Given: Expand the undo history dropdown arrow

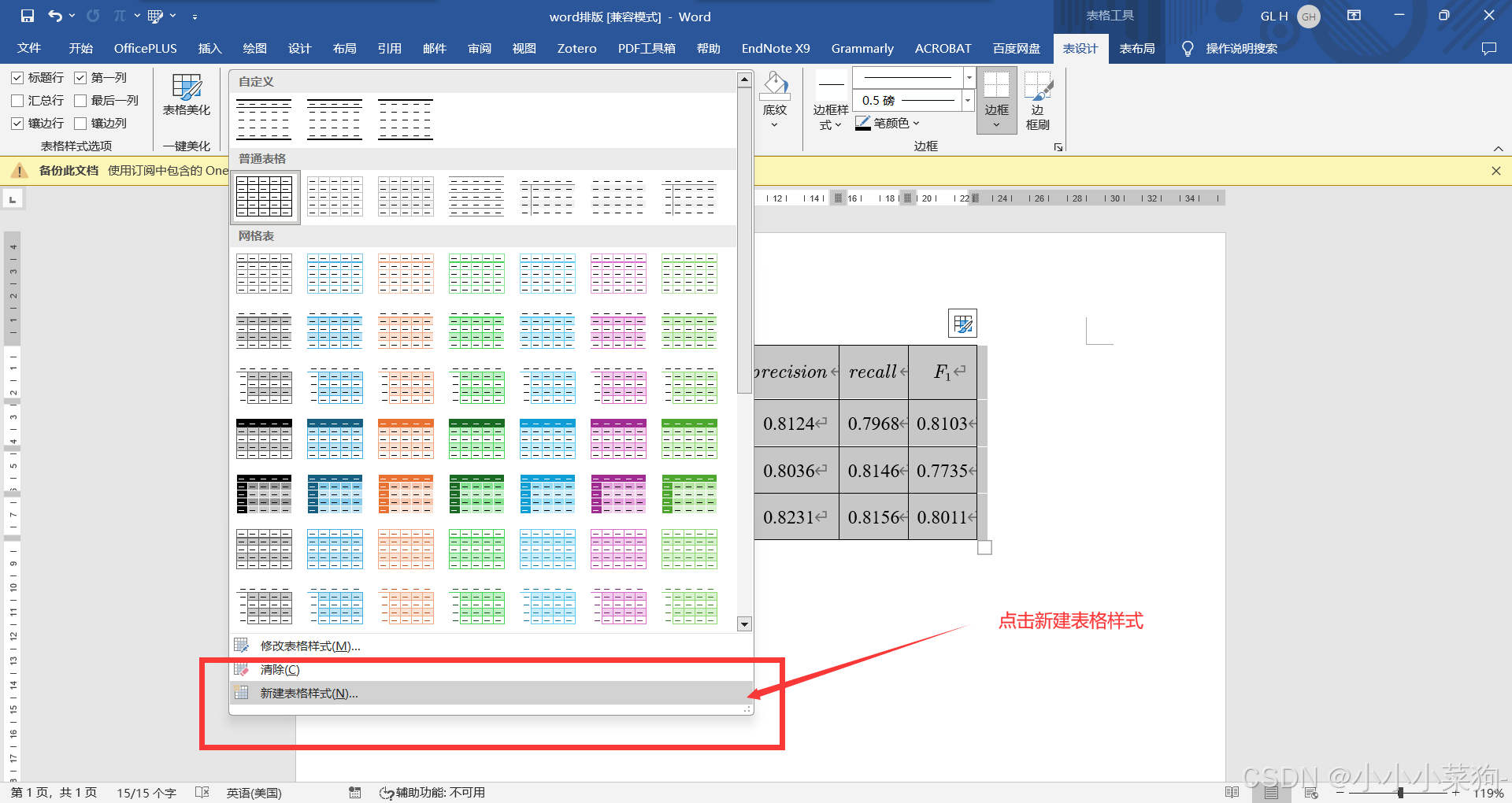Looking at the screenshot, I should [x=72, y=16].
